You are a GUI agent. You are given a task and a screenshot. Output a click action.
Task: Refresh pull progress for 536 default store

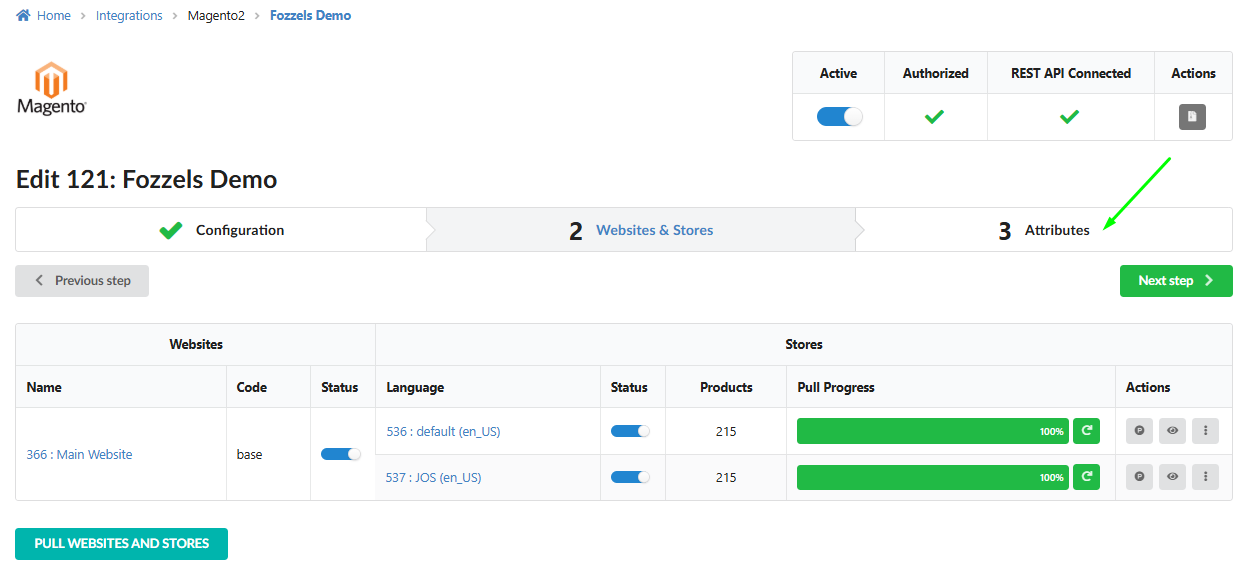(x=1086, y=431)
